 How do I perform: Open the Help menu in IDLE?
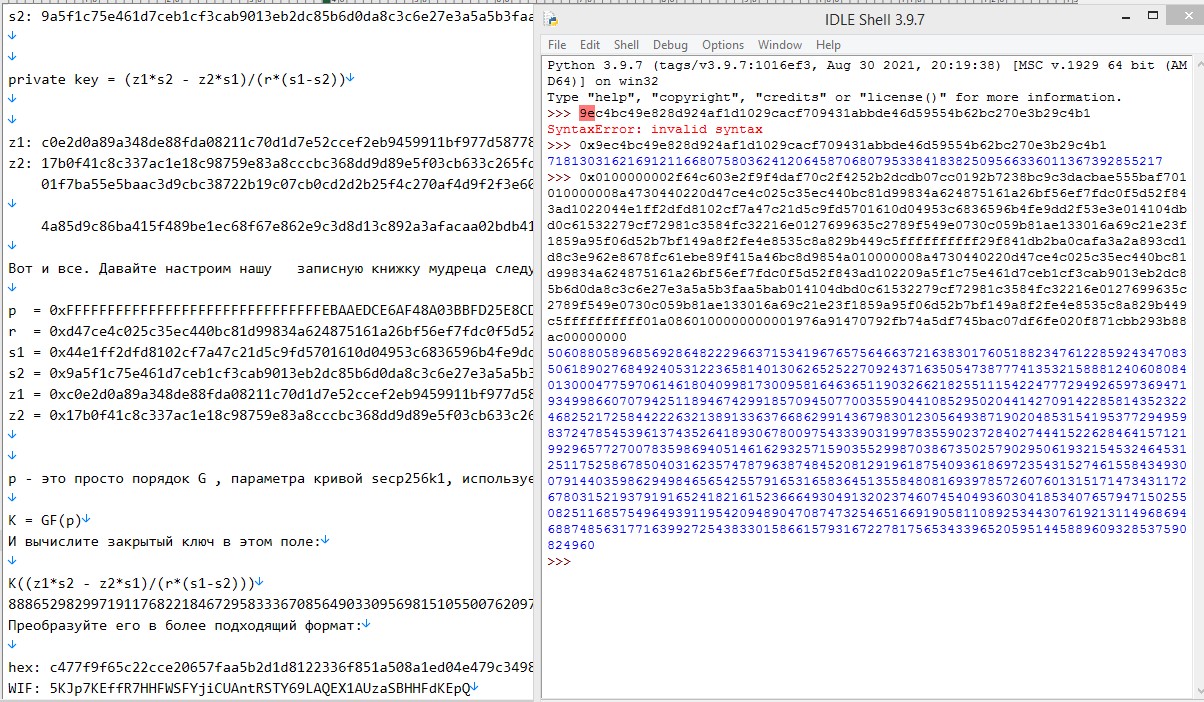point(826,44)
